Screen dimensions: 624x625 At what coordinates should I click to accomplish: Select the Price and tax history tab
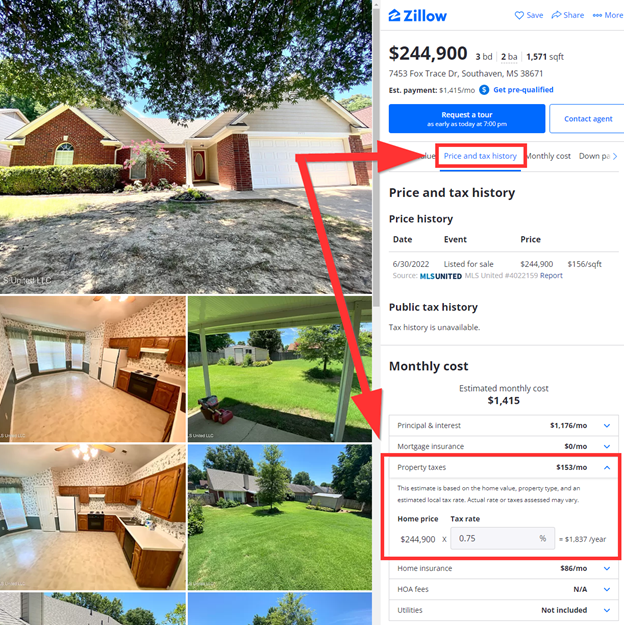480,156
